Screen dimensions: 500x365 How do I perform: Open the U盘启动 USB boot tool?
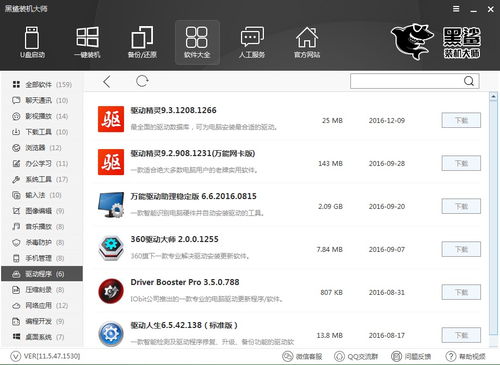click(32, 42)
